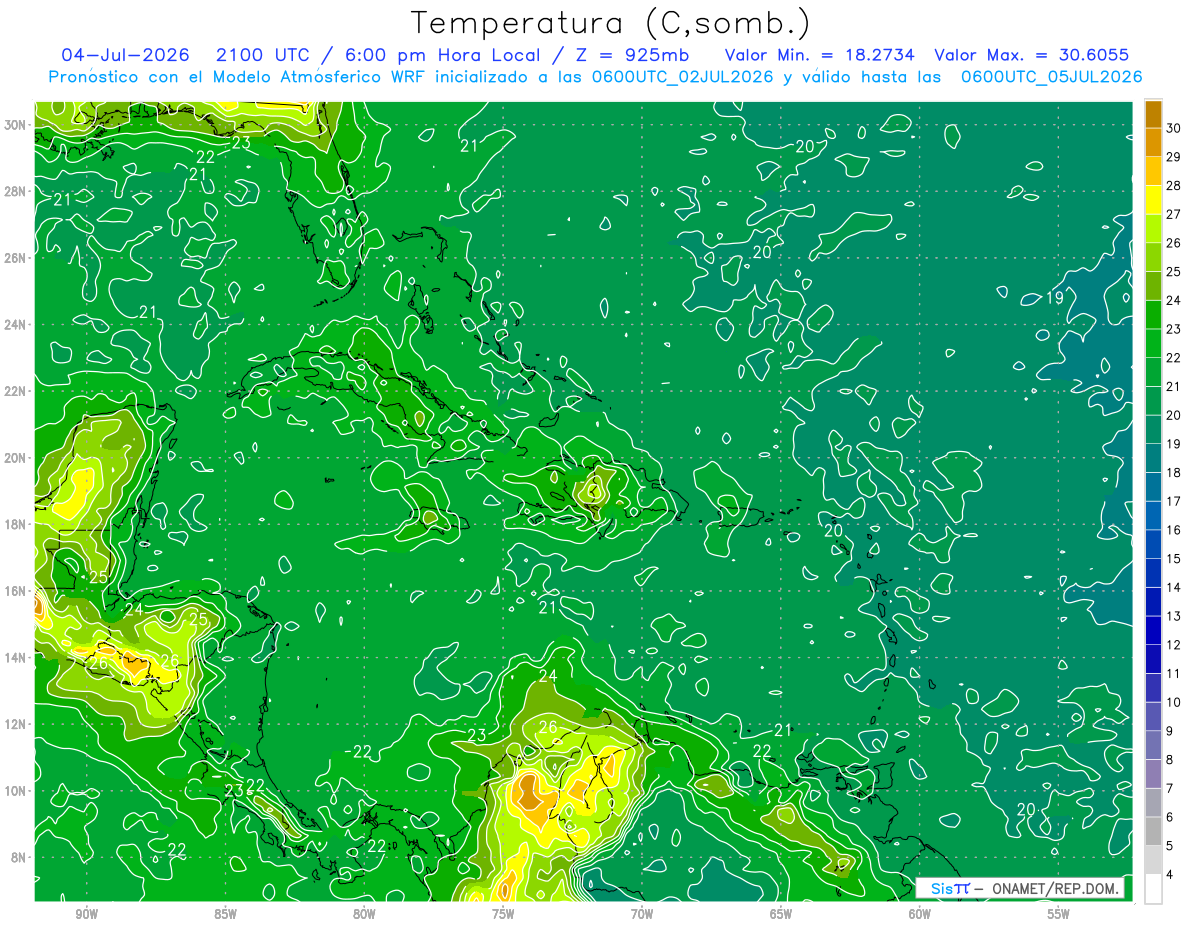Click the "19" contour label on the map
Image resolution: width=1200 pixels, height=927 pixels.
[1055, 297]
